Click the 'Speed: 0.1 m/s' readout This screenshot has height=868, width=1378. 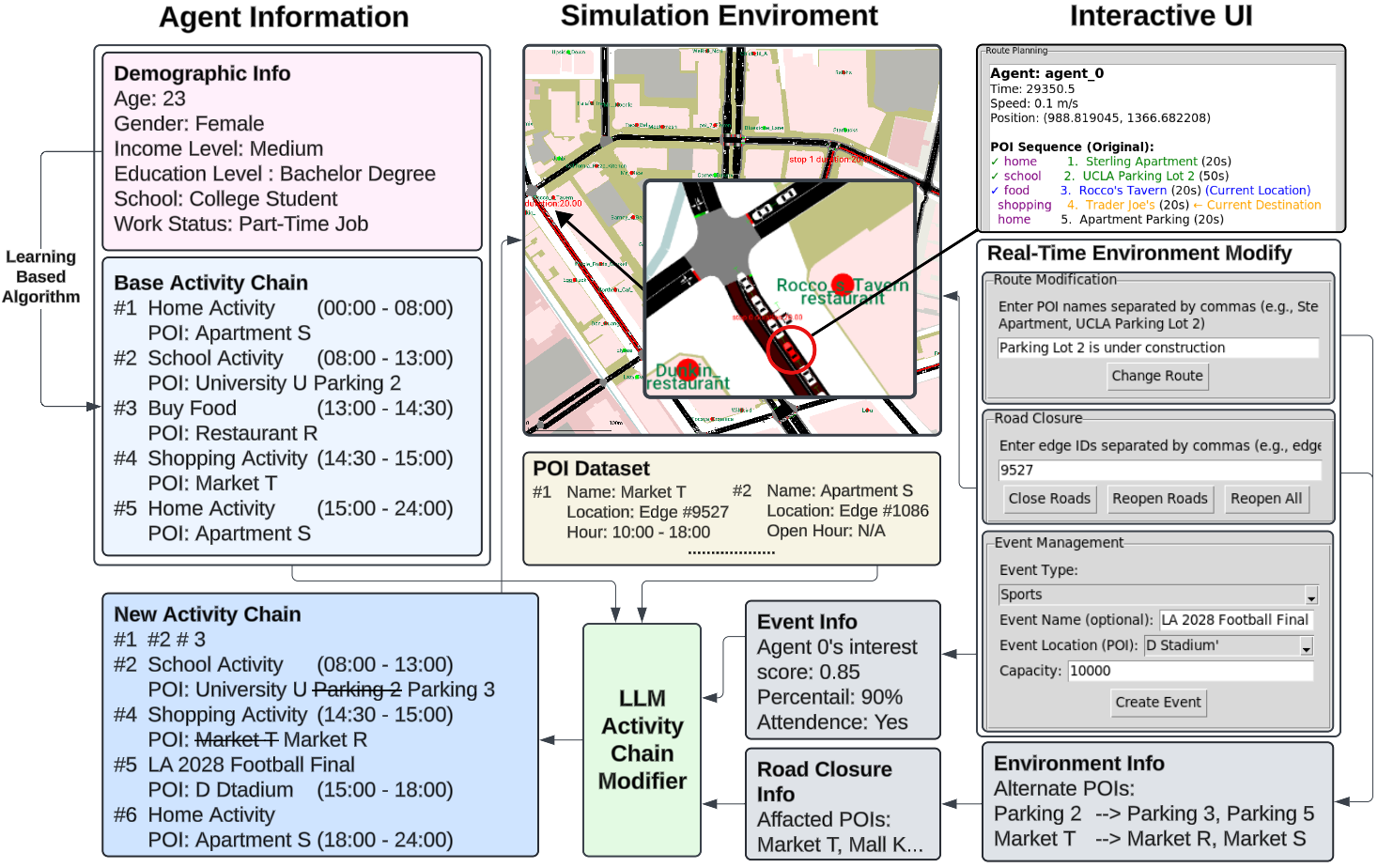click(x=1034, y=103)
